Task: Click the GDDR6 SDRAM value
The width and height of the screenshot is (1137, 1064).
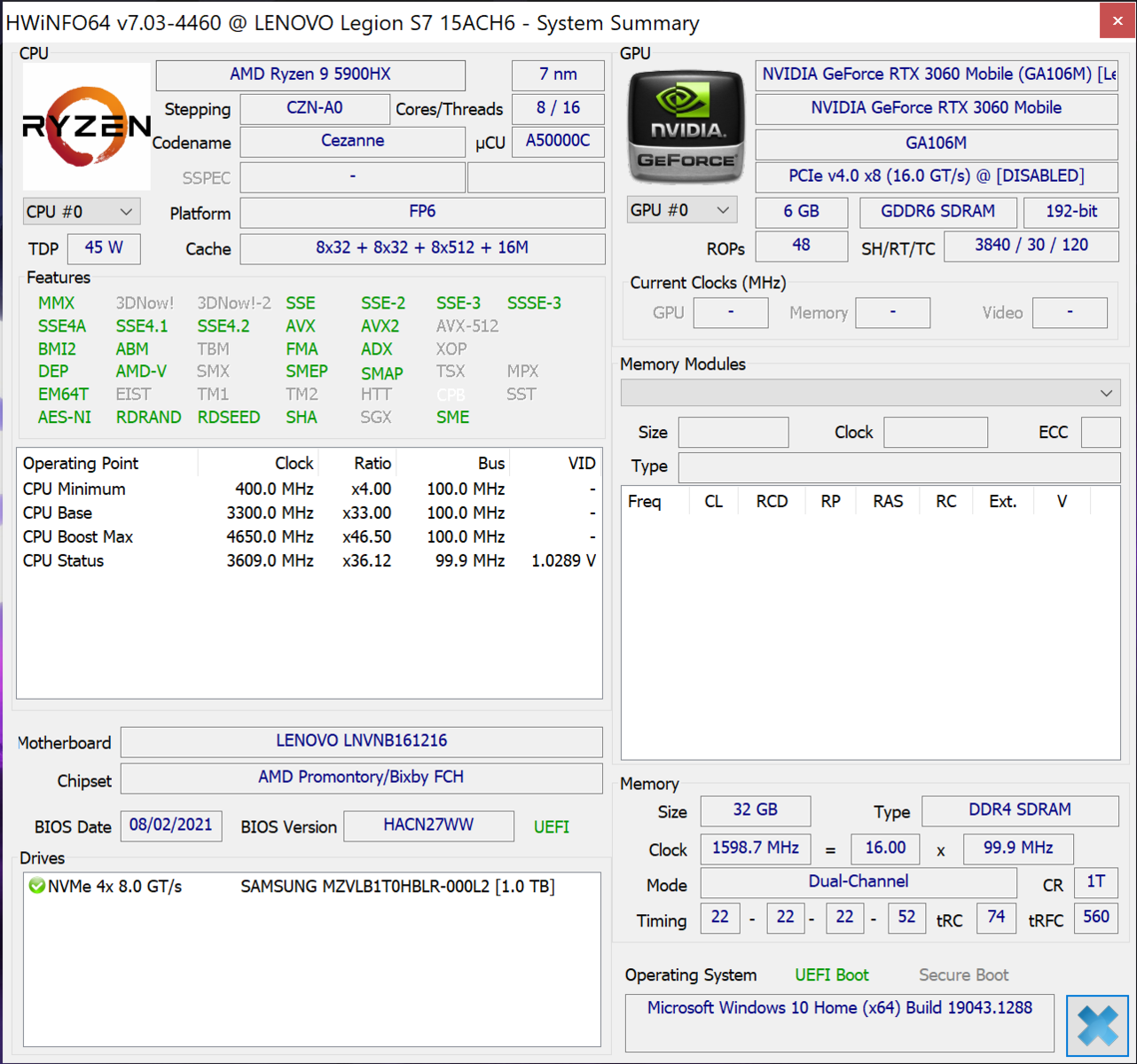Action: 938,212
